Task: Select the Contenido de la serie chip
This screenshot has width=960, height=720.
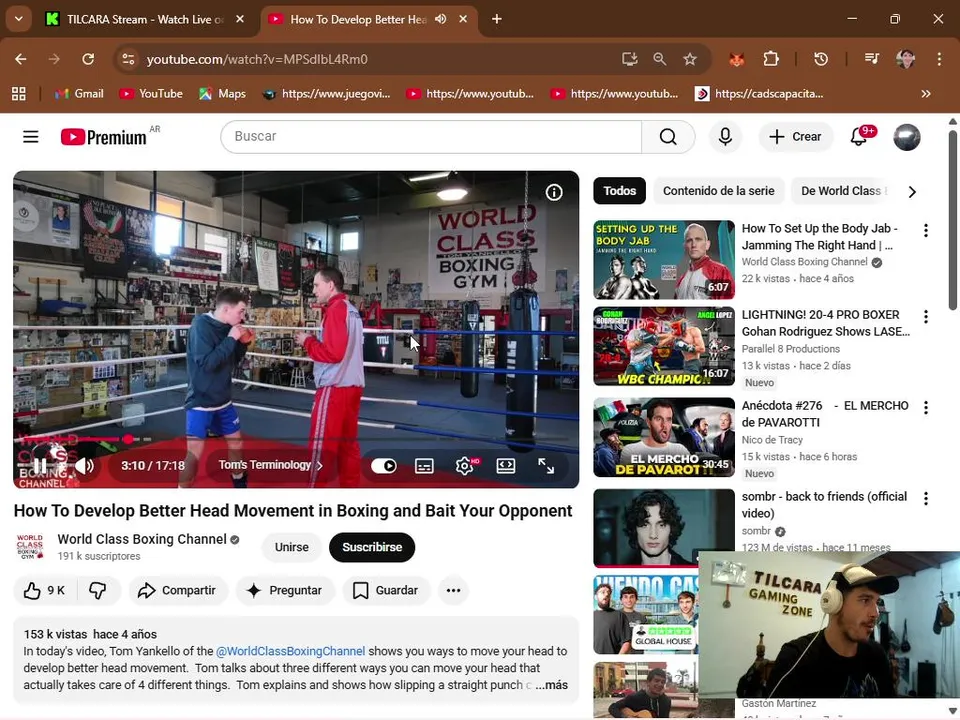Action: click(x=719, y=191)
